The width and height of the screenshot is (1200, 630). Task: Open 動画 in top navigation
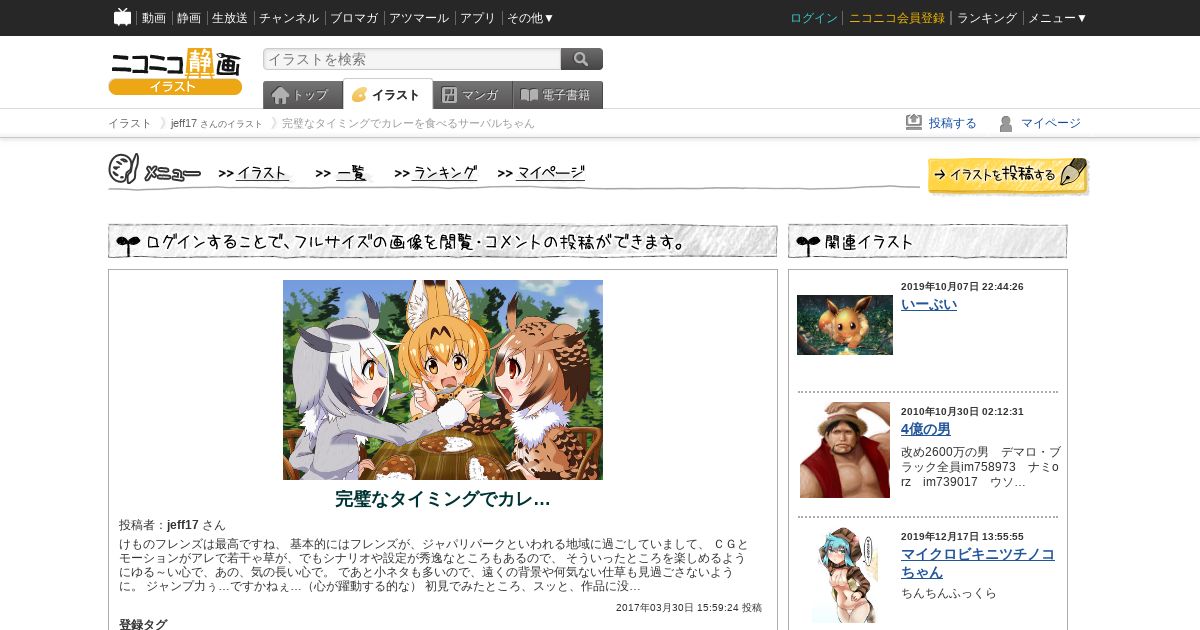154,18
